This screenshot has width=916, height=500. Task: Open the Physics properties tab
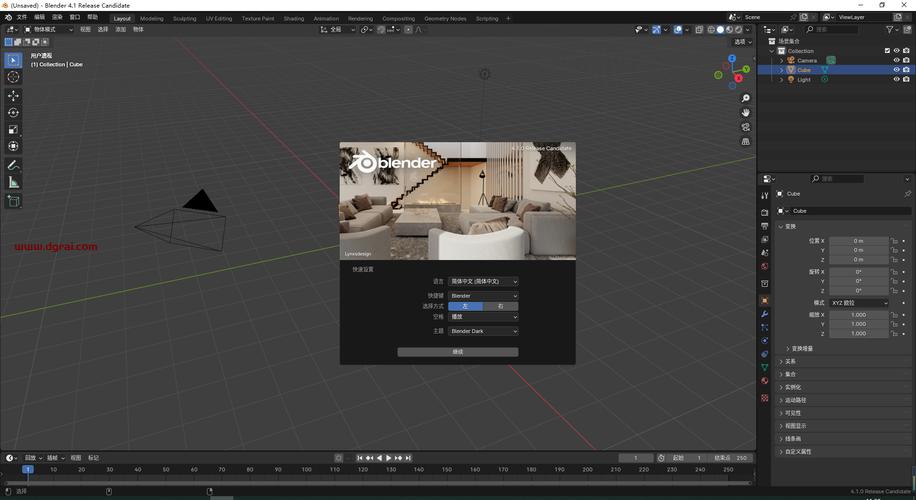pos(765,341)
